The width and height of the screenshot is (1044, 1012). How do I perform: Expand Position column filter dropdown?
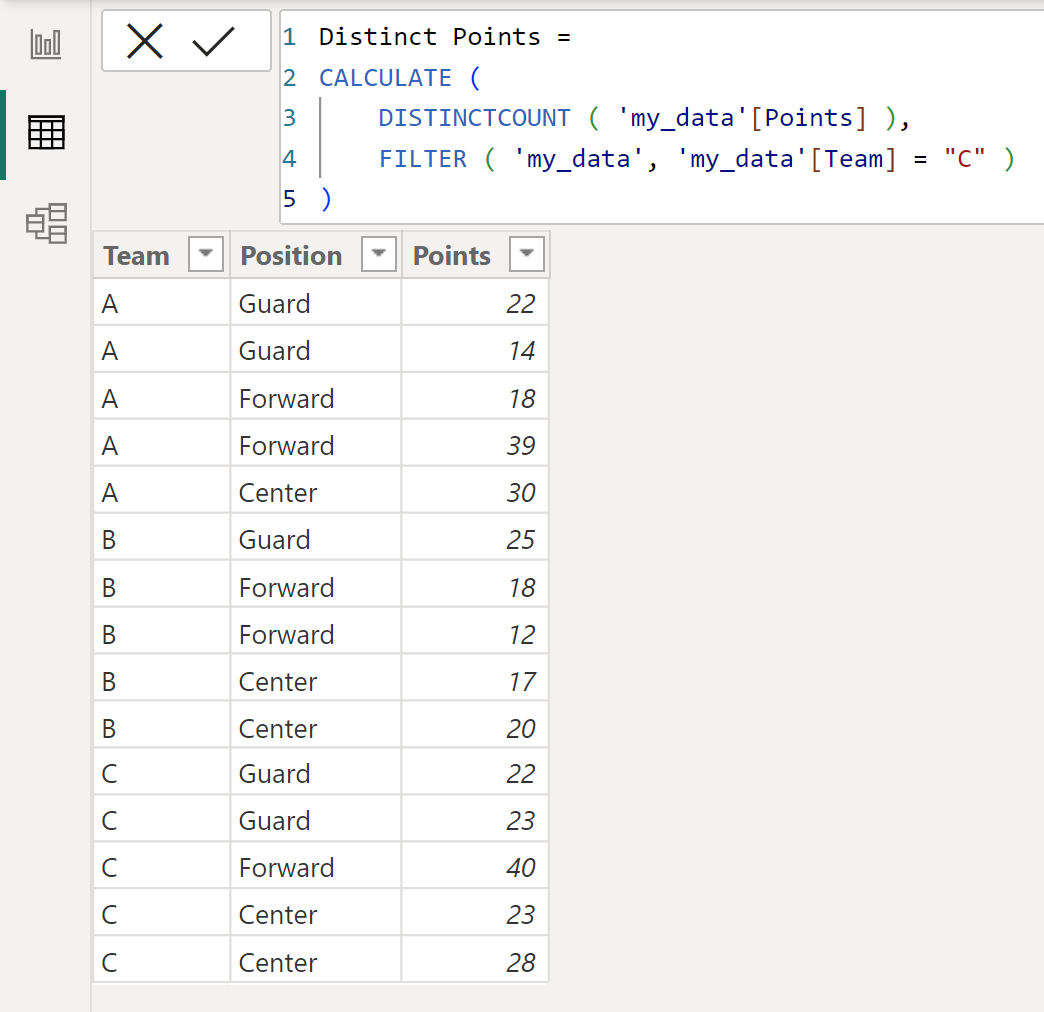point(378,256)
